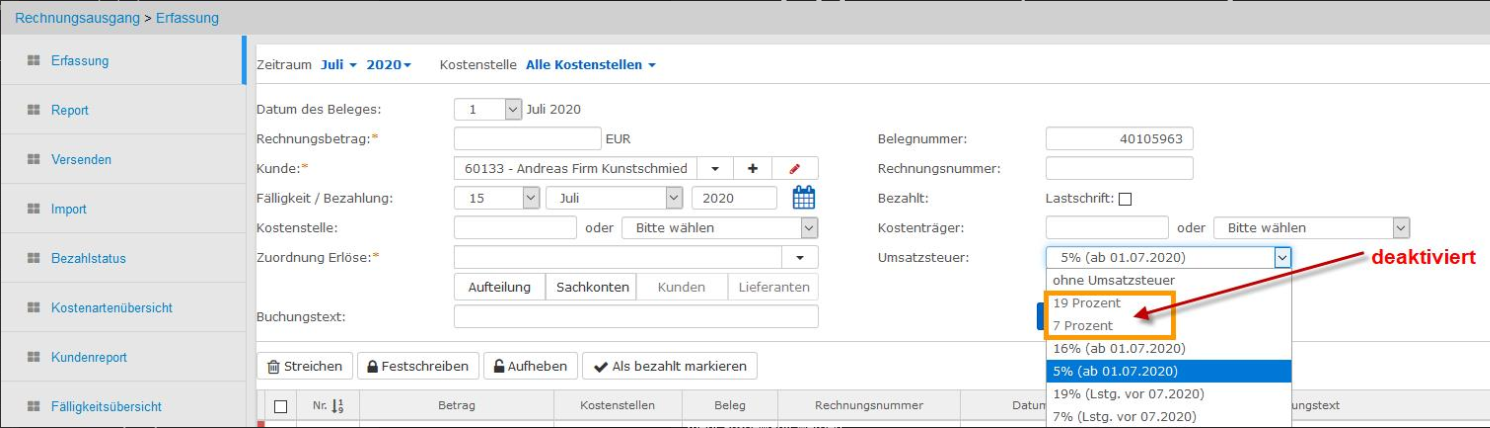Image resolution: width=1490 pixels, height=428 pixels.
Task: Click the Zuordnung Erlöse input field
Action: click(x=618, y=257)
